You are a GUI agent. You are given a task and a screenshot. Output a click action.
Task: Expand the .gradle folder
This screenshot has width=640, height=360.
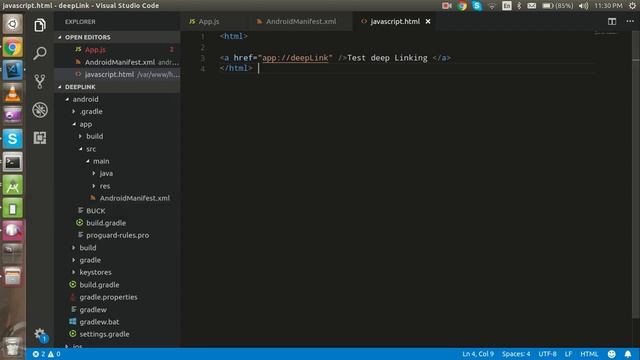[x=91, y=111]
